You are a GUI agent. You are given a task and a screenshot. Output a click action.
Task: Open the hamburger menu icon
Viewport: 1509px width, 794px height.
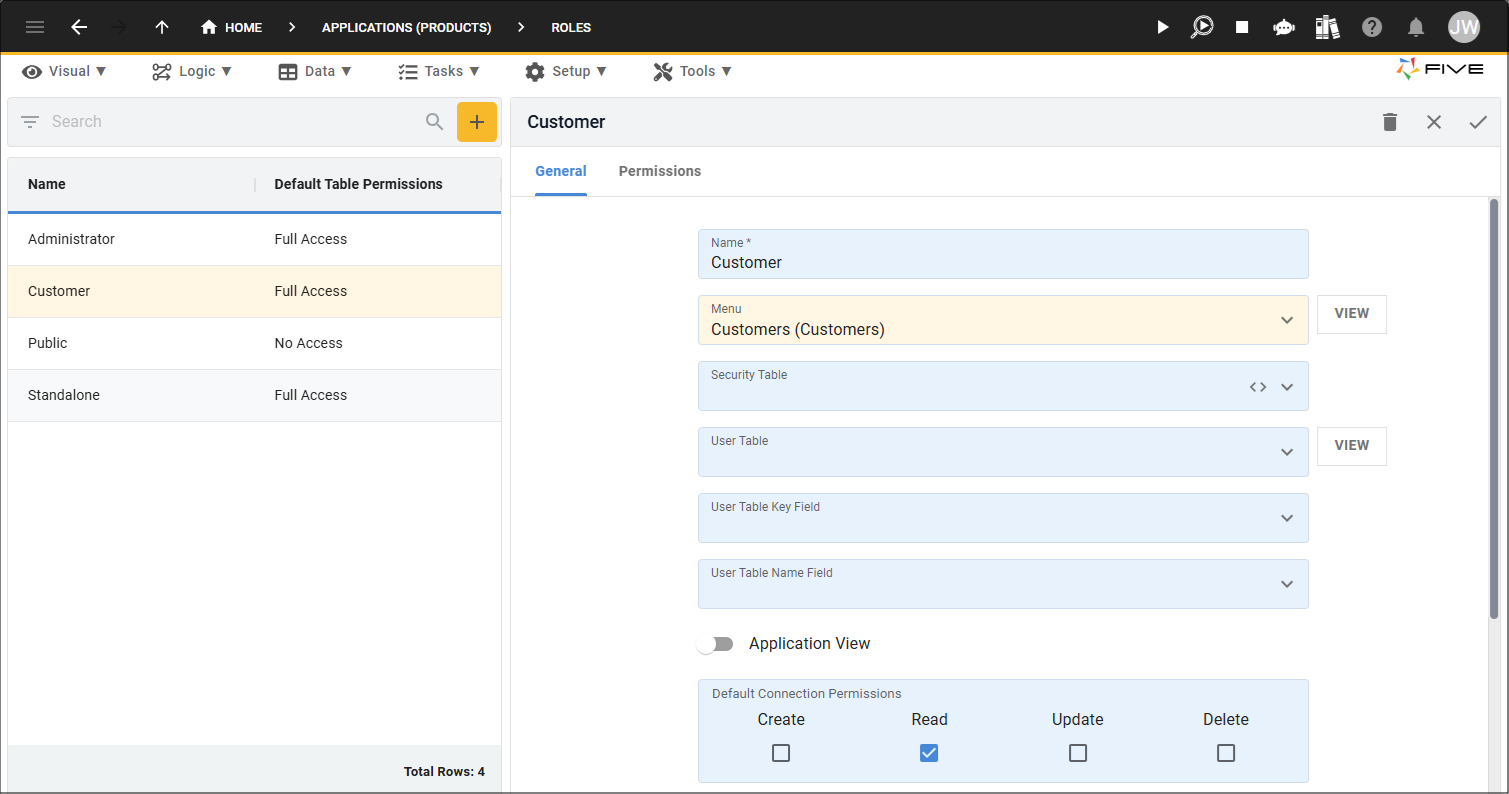pyautogui.click(x=35, y=27)
